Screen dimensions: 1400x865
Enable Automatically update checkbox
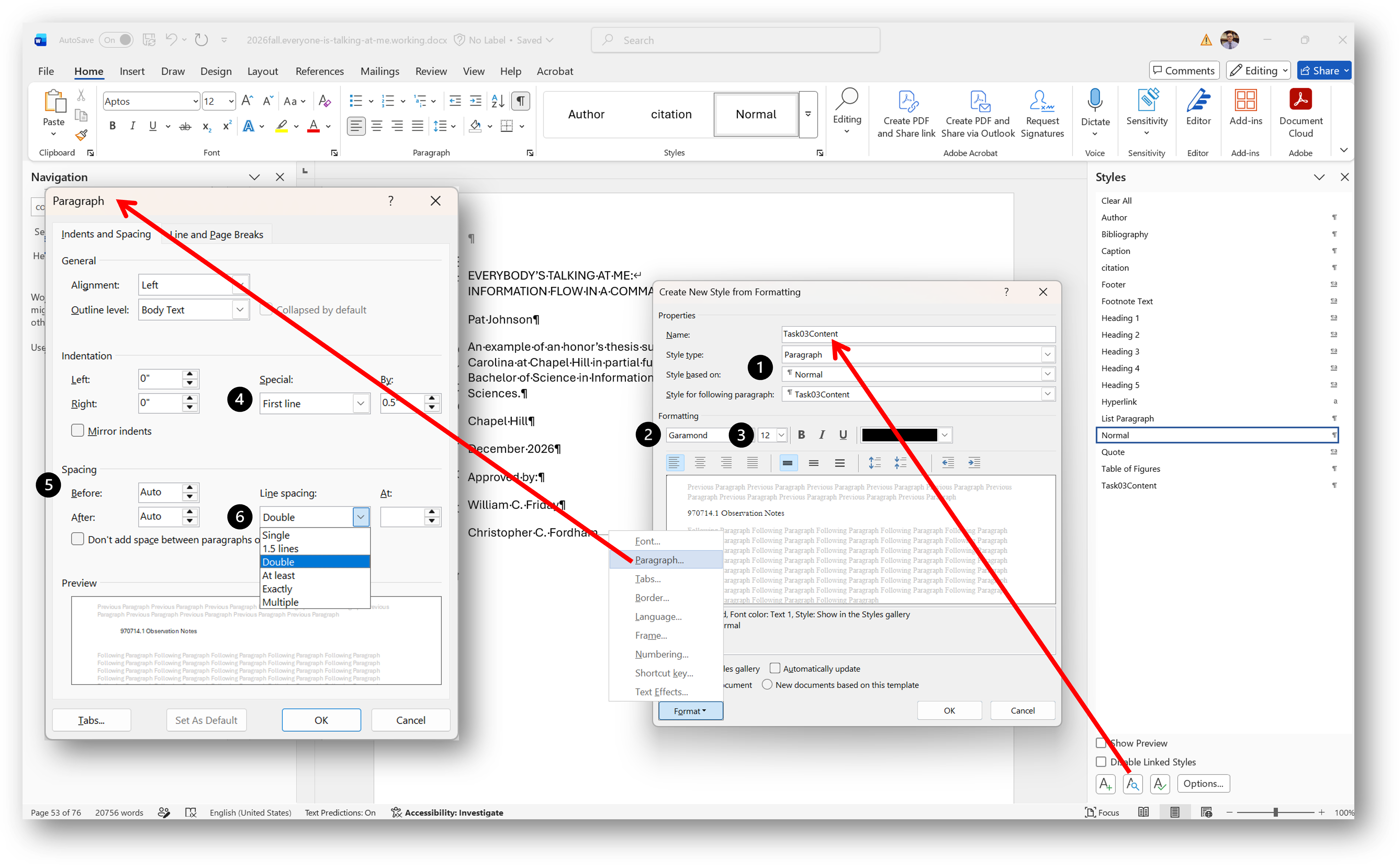coord(775,668)
